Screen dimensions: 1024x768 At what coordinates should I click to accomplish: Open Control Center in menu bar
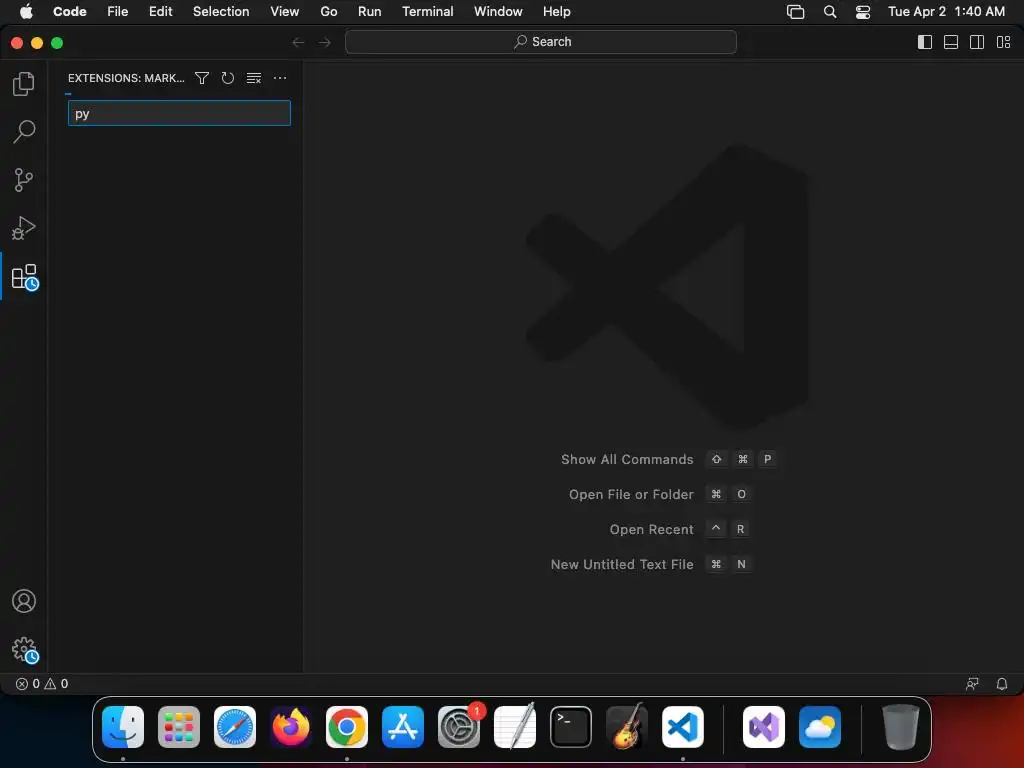tap(863, 12)
